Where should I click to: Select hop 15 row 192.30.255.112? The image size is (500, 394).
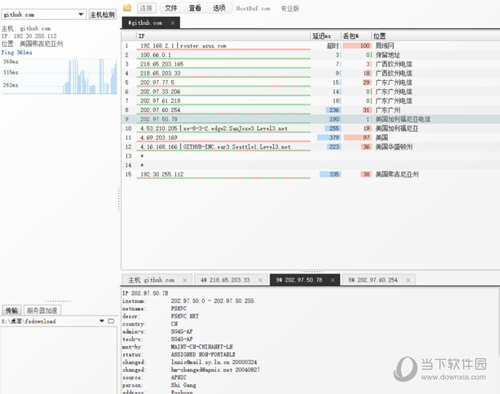coord(310,174)
